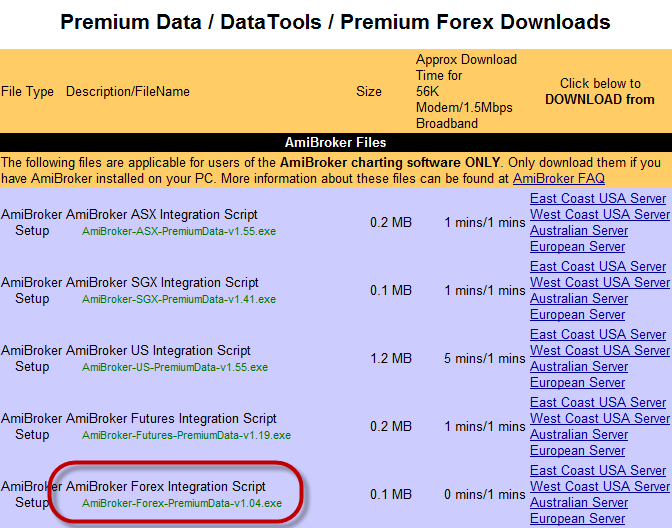Download ASX script from East Coast USA Server
672x528 pixels.
tap(598, 198)
